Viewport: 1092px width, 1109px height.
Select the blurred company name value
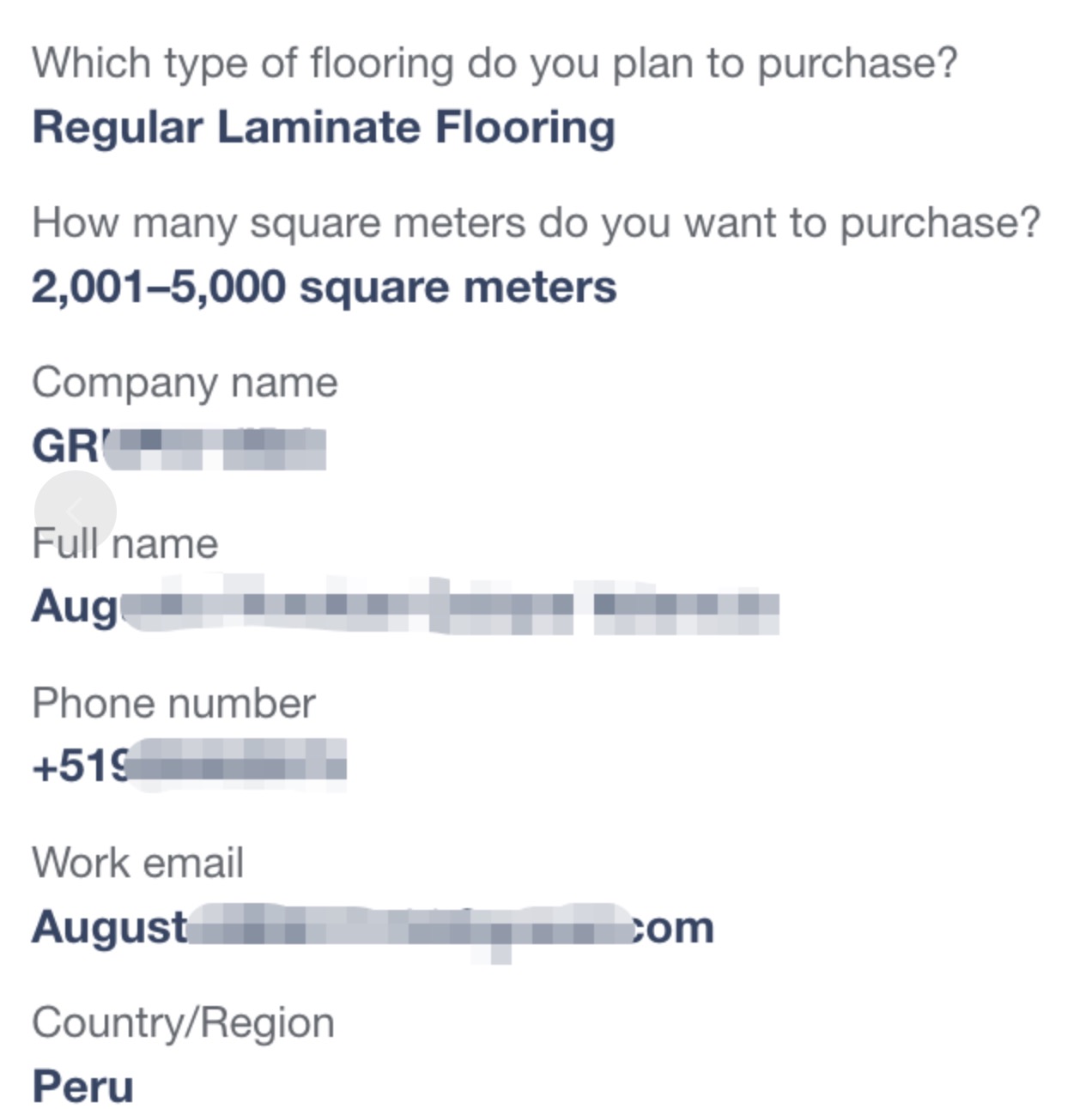179,447
